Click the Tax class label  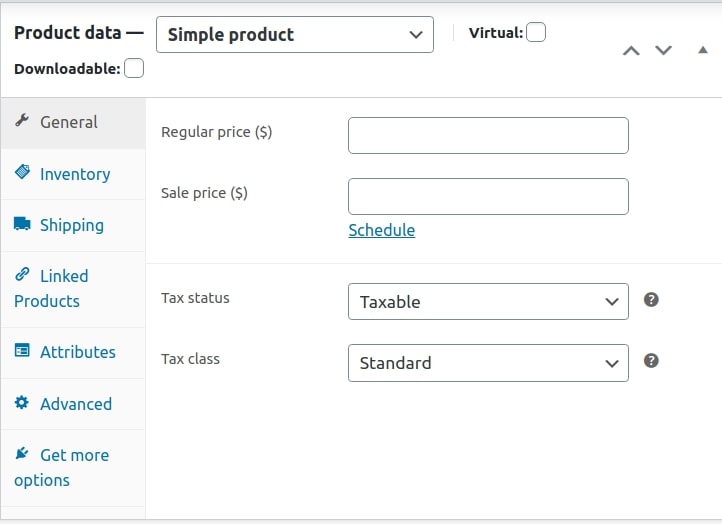coord(190,359)
